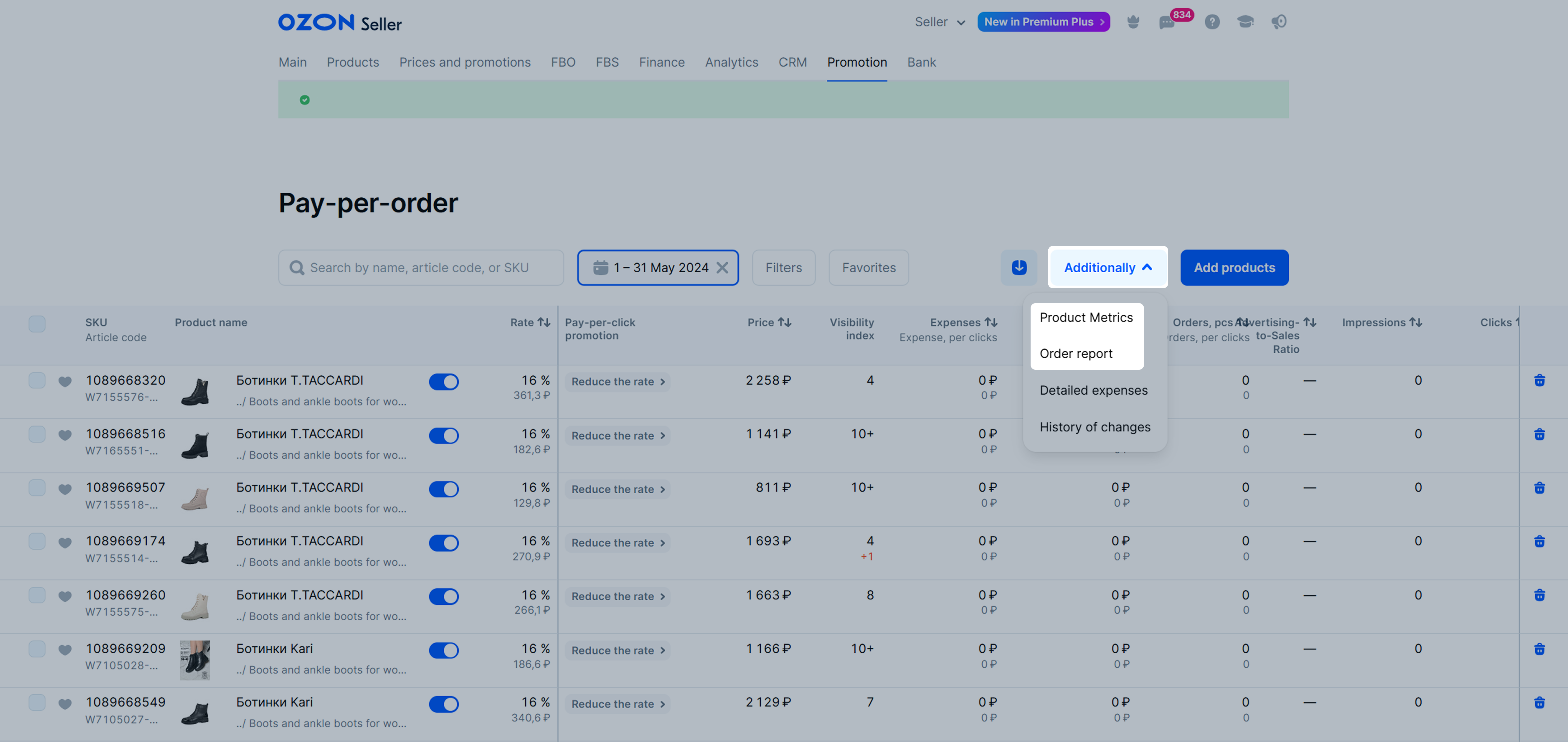Favorite product 1089669174 with heart icon
Screen dimensions: 1568x742
pyautogui.click(x=64, y=542)
